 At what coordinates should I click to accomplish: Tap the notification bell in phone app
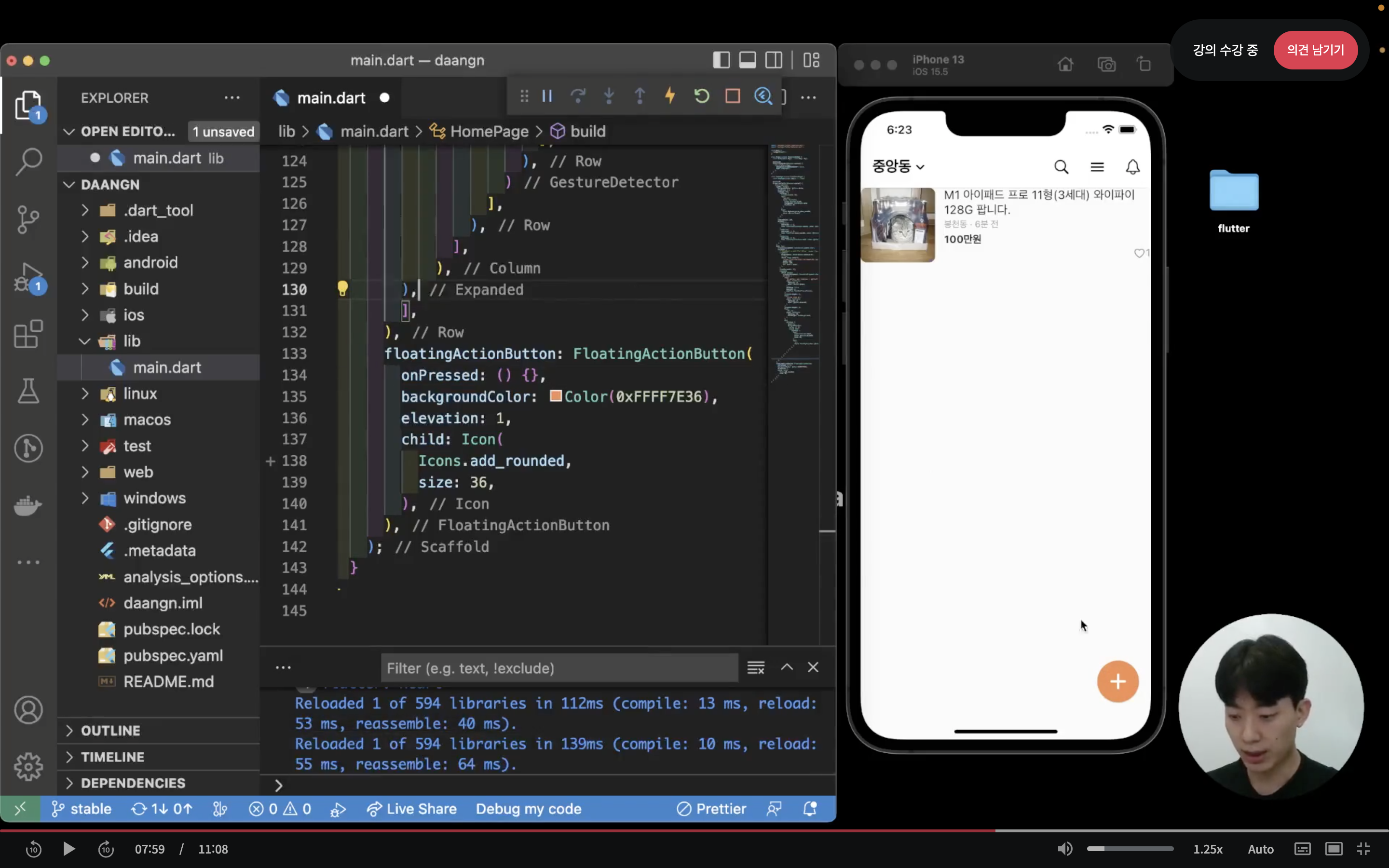pos(1132,167)
